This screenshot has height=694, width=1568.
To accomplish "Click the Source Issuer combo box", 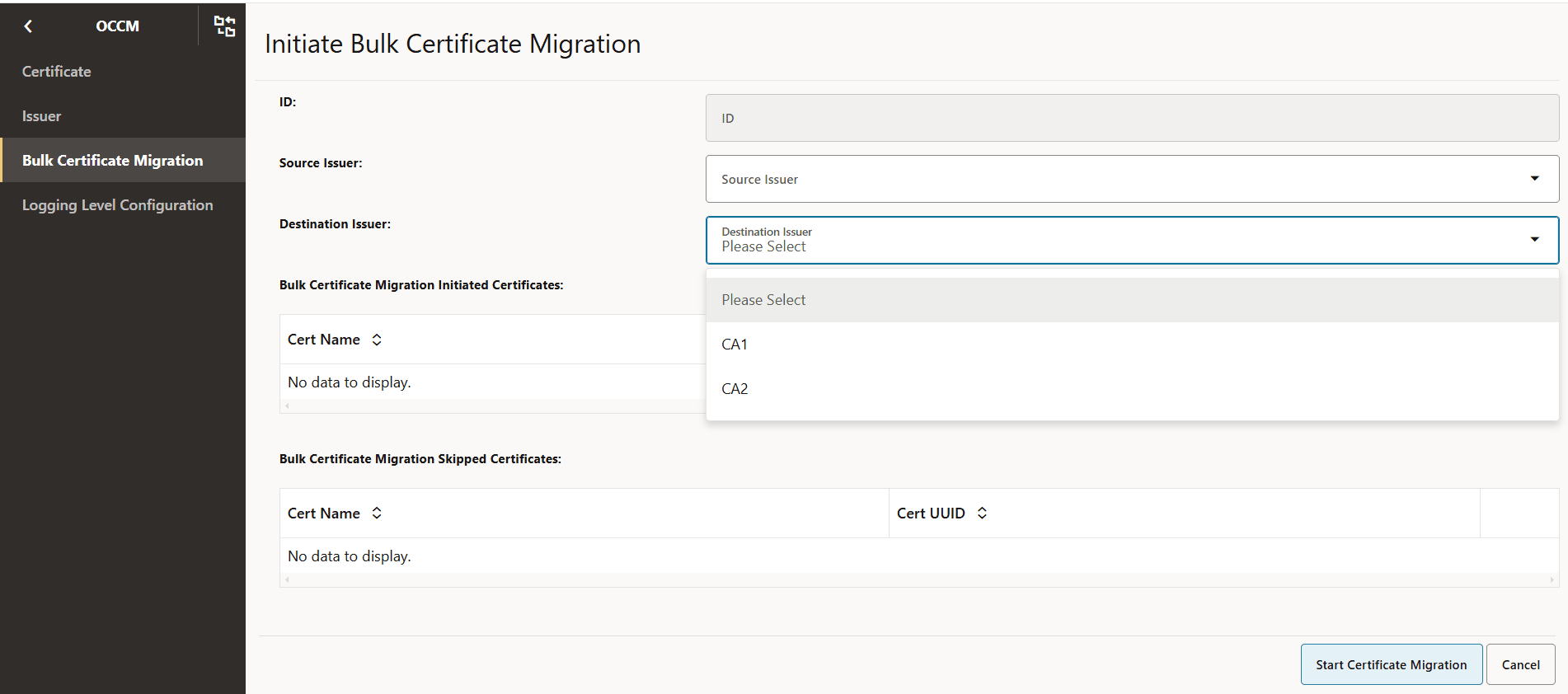I will pyautogui.click(x=1113, y=179).
